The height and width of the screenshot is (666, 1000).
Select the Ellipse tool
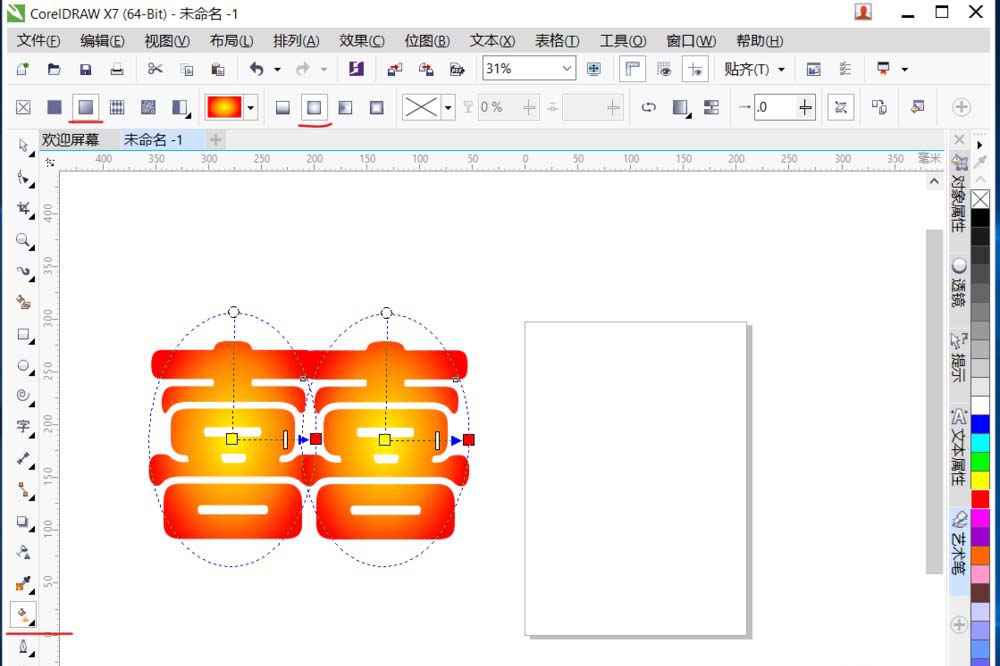24,366
